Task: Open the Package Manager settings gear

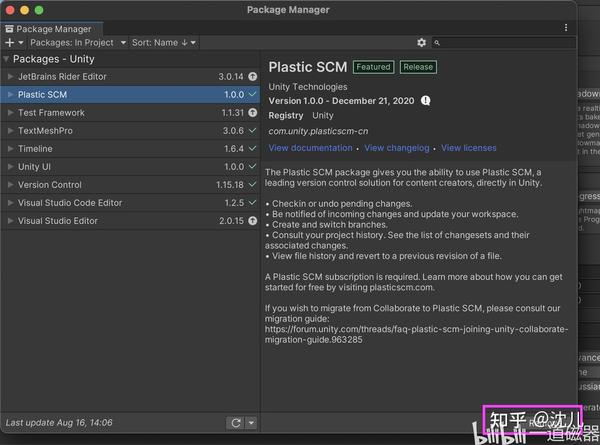Action: click(x=421, y=42)
